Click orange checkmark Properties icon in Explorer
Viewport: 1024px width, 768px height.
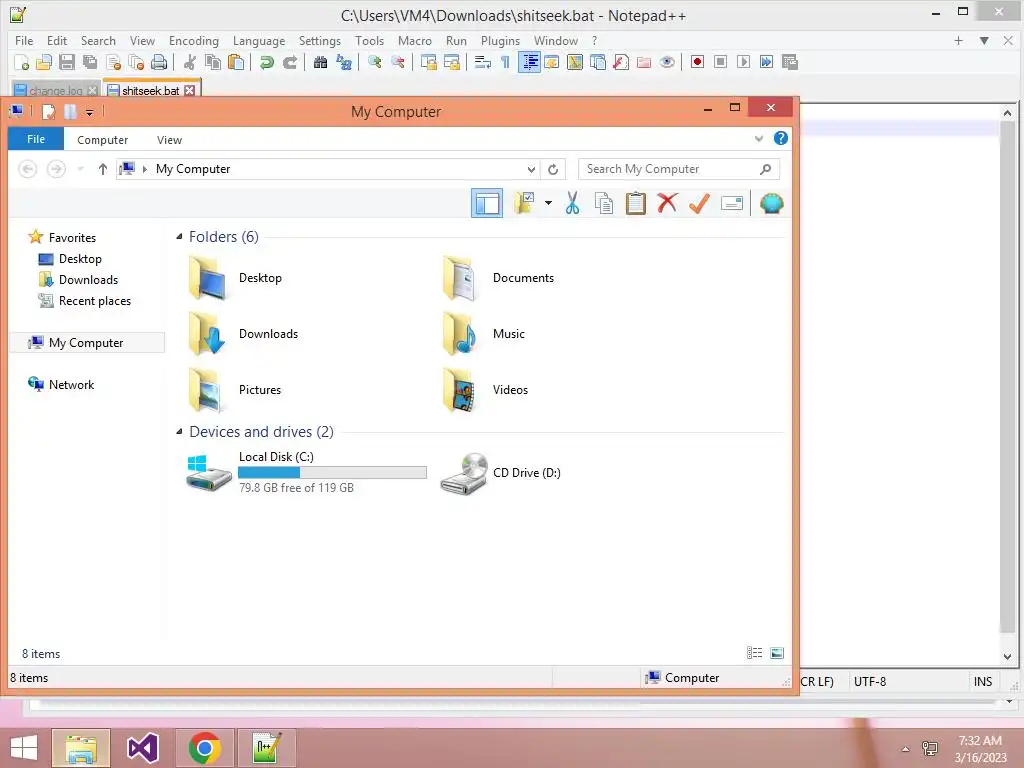[x=699, y=203]
